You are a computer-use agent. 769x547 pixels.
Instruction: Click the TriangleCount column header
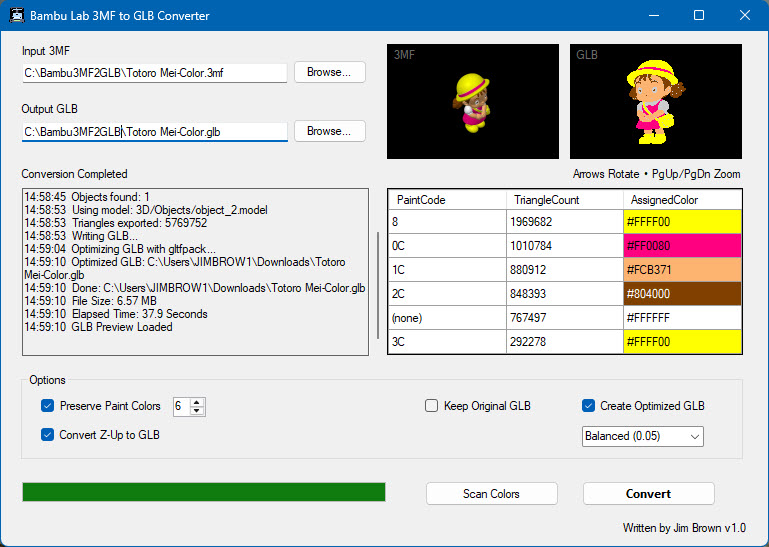[564, 200]
